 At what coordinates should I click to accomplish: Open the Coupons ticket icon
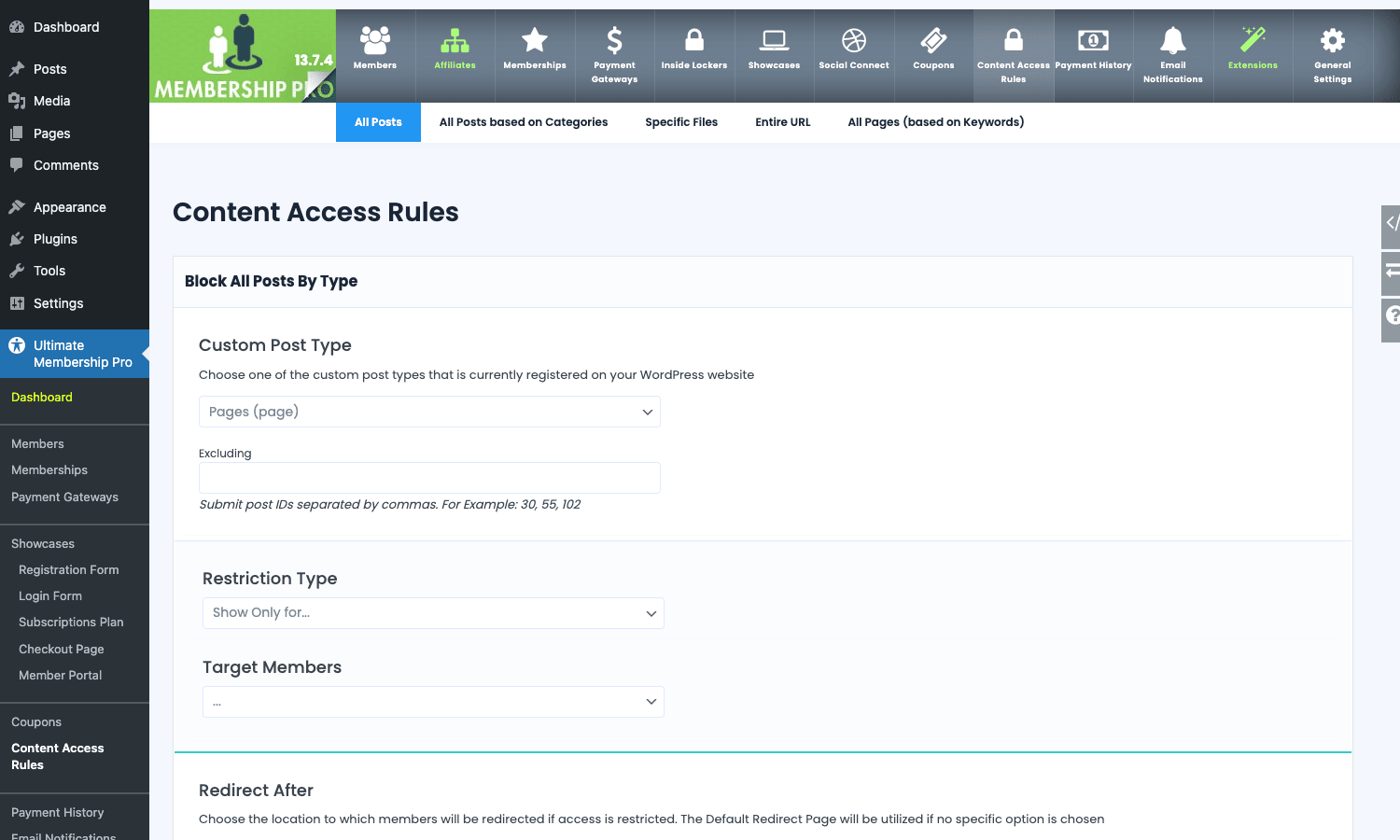(933, 40)
